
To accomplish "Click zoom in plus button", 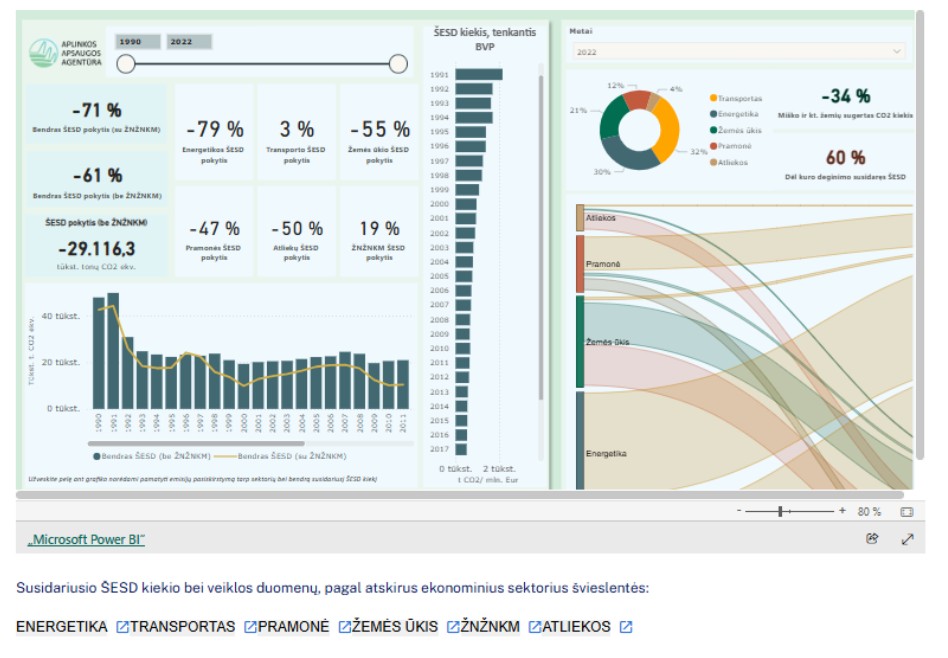I will pos(842,511).
